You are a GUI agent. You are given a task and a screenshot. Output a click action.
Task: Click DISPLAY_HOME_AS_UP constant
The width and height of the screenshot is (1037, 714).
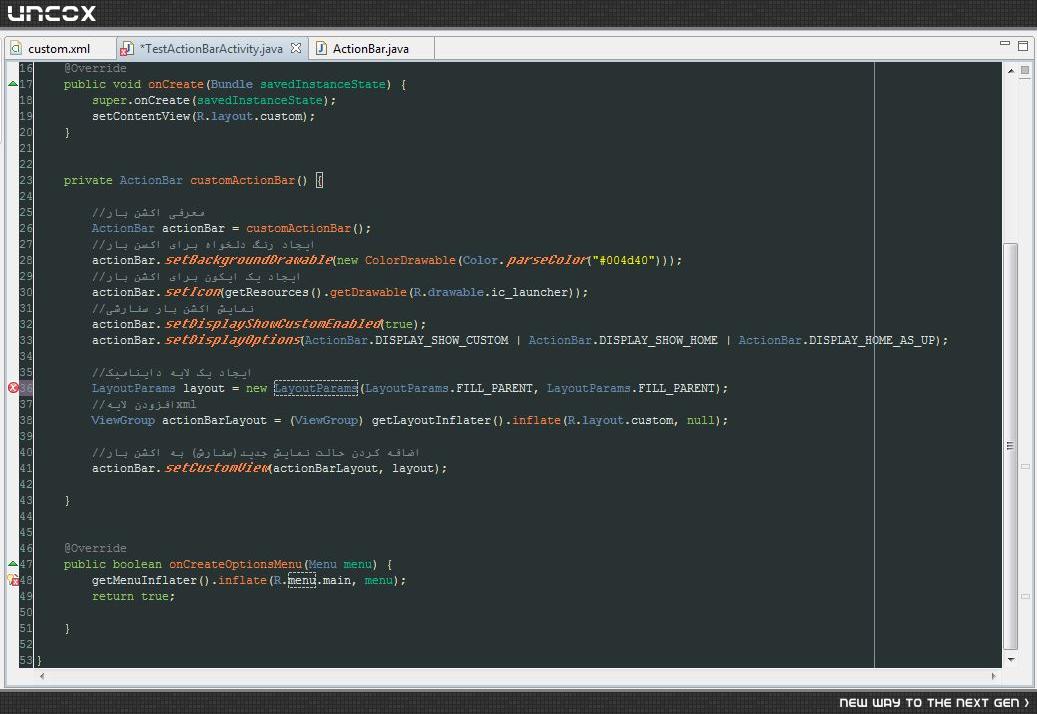click(x=872, y=340)
